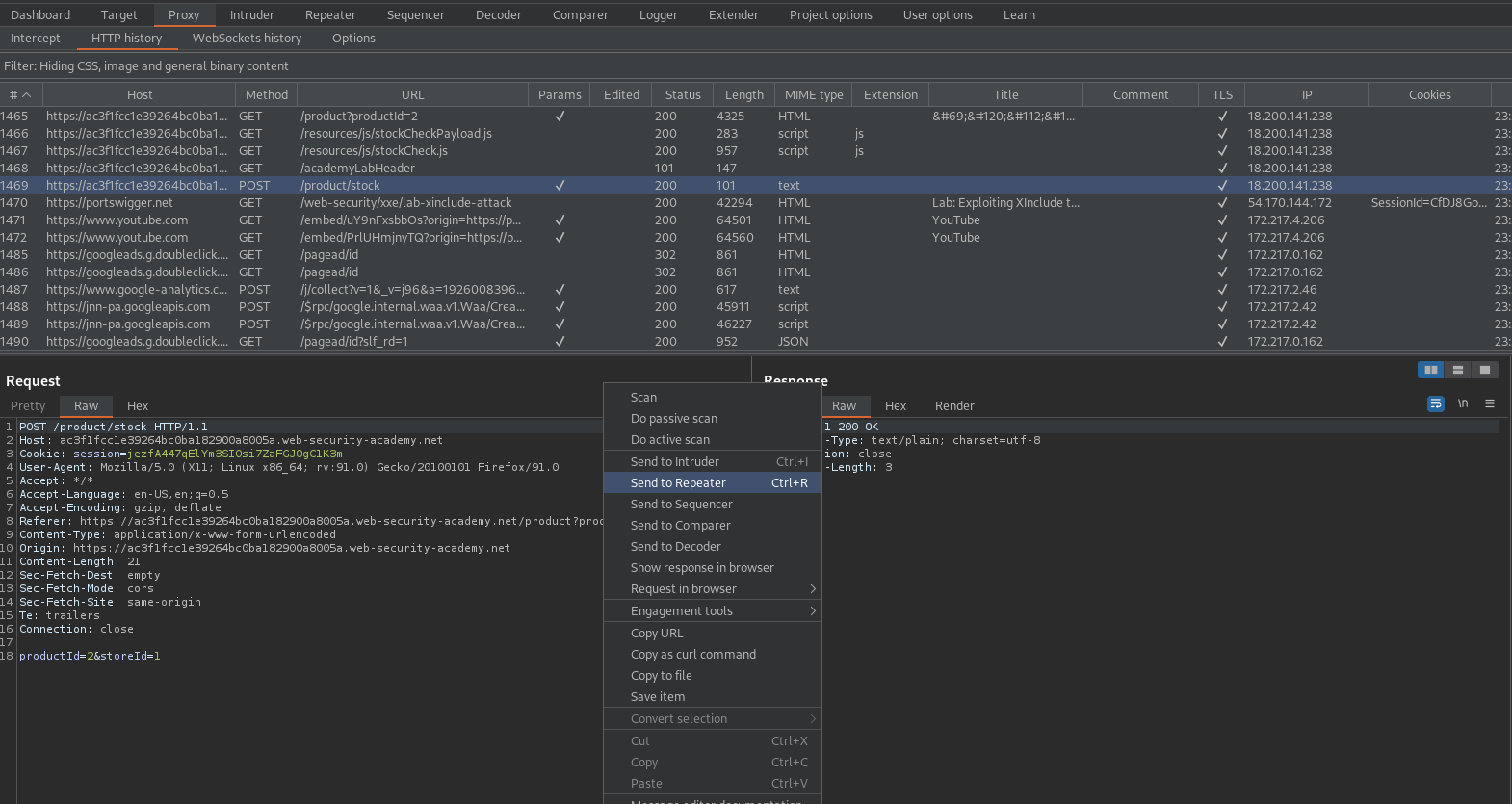This screenshot has height=804, width=1512.
Task: Sort history by Method column
Action: pos(267,94)
